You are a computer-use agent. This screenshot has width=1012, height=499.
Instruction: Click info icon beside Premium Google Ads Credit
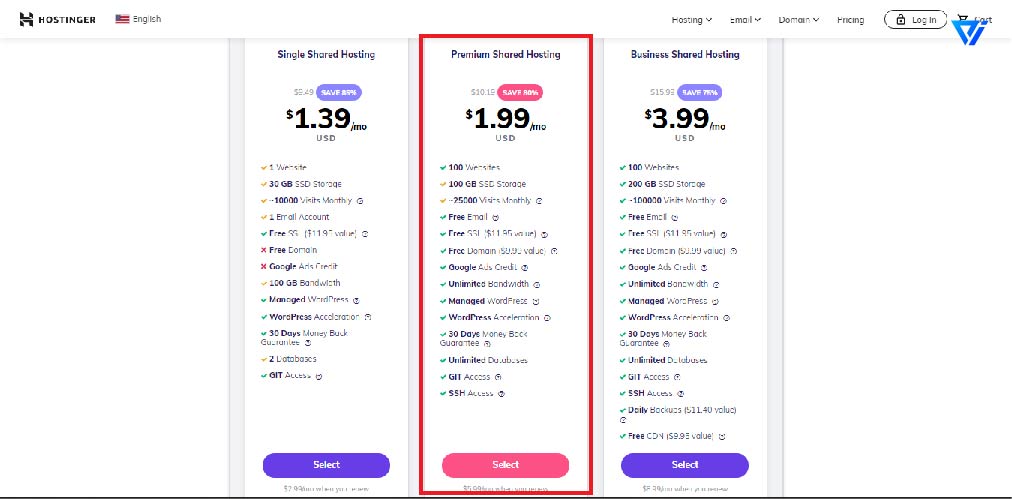(x=525, y=267)
